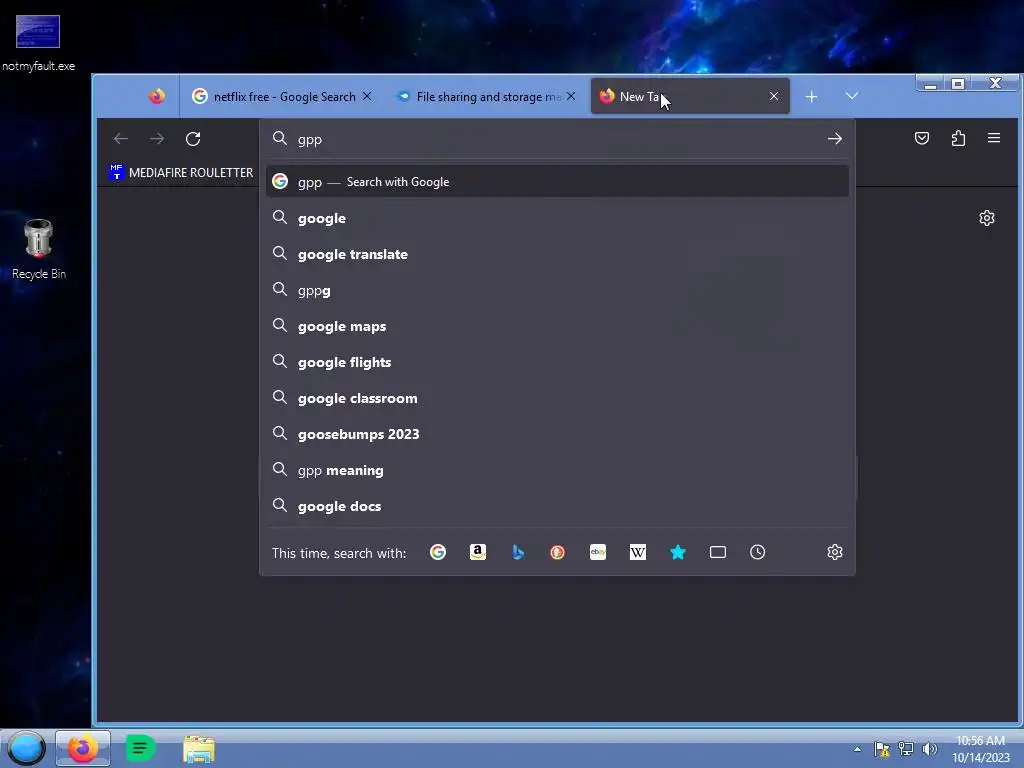This screenshot has height=768, width=1024.
Task: Pick the 'gppg' suggestion
Action: point(557,290)
